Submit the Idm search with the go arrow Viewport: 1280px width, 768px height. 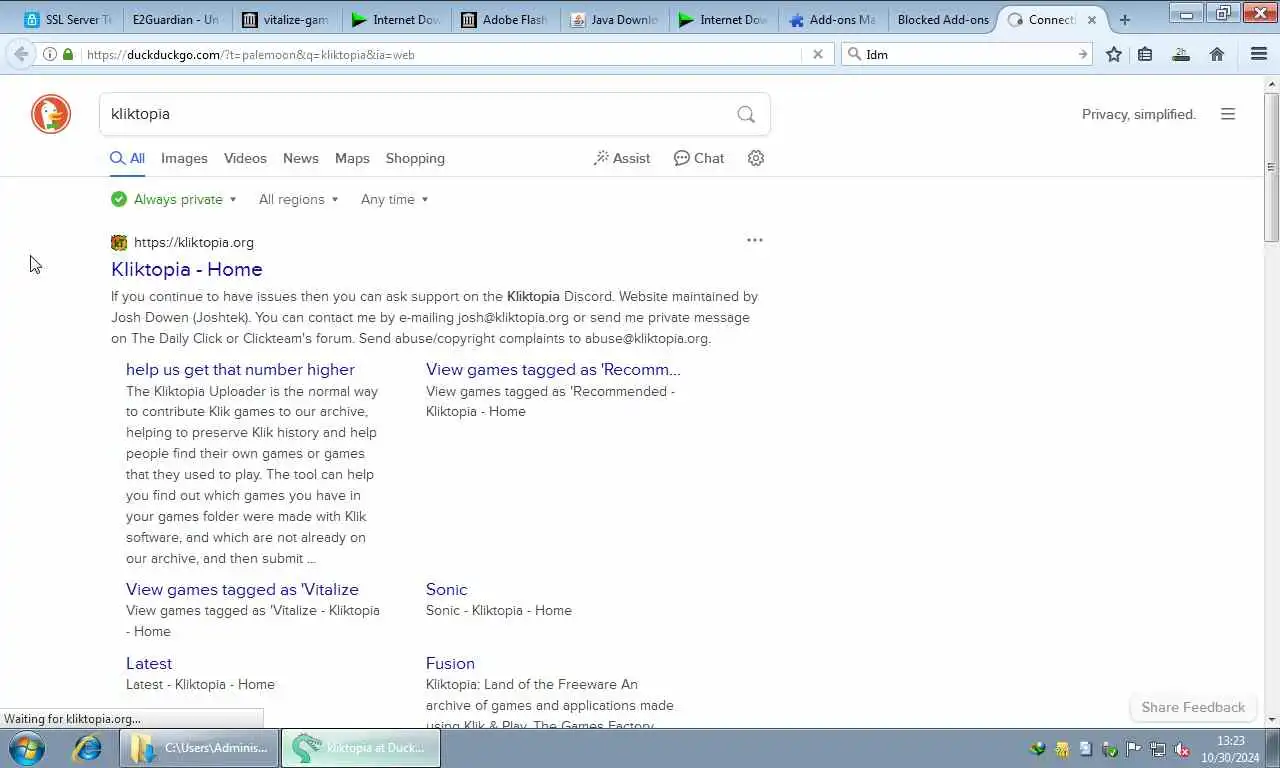(1082, 54)
